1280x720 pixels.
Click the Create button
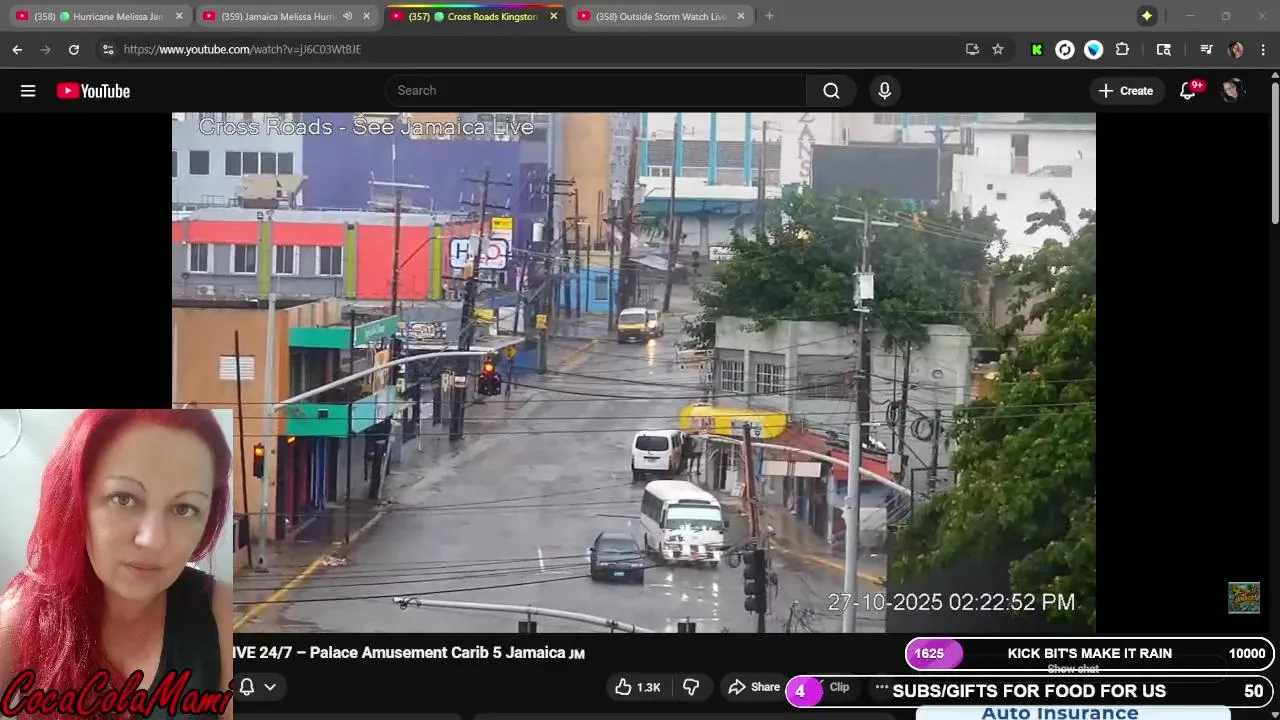1126,91
